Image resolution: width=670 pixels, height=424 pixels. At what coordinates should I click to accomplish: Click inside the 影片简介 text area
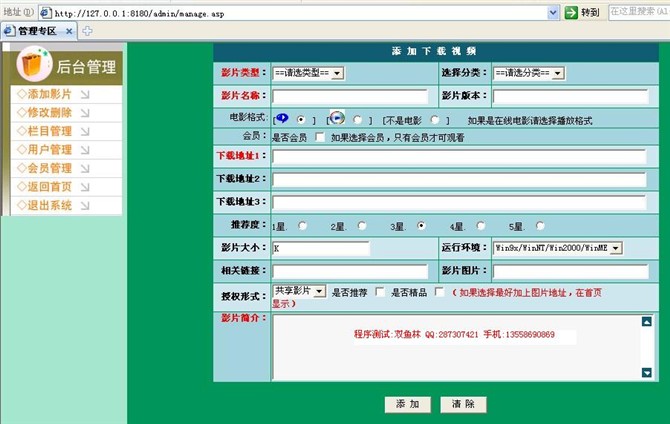[x=456, y=347]
